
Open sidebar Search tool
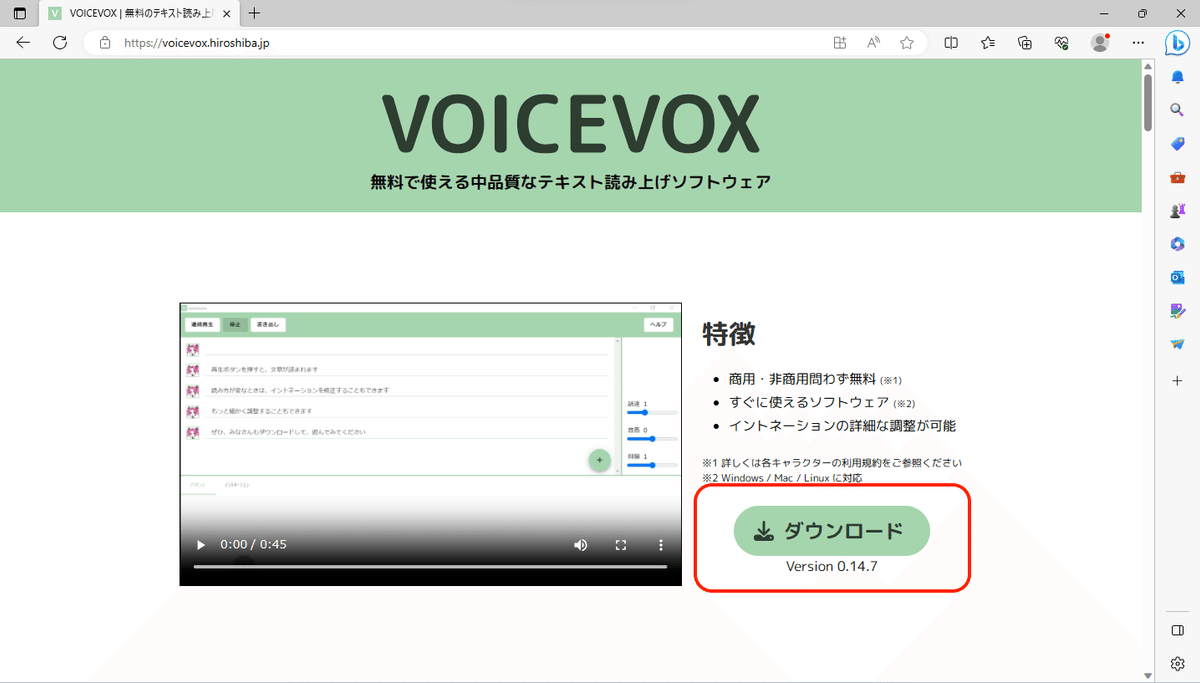click(x=1177, y=110)
